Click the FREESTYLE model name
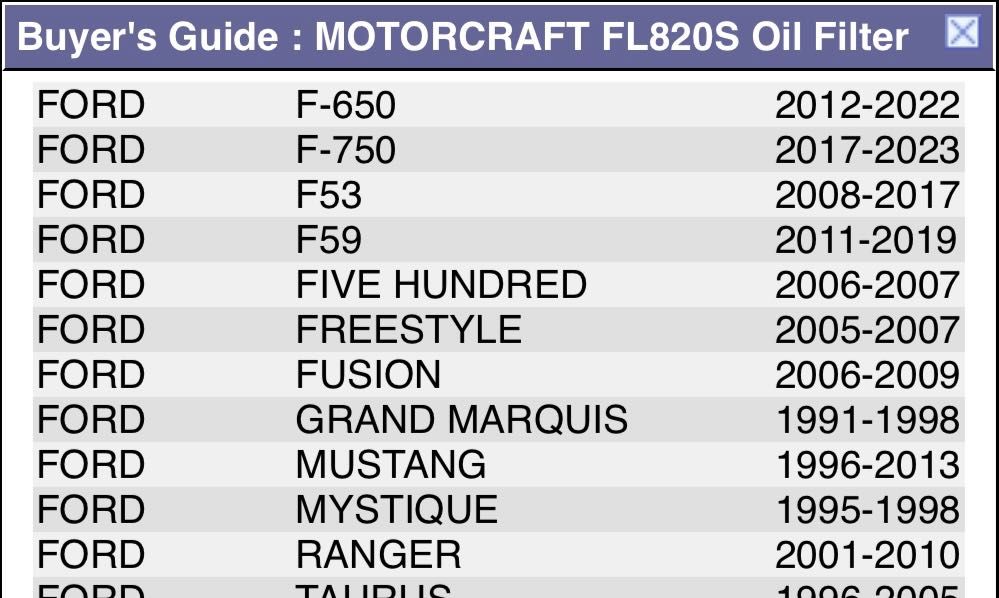 click(409, 330)
